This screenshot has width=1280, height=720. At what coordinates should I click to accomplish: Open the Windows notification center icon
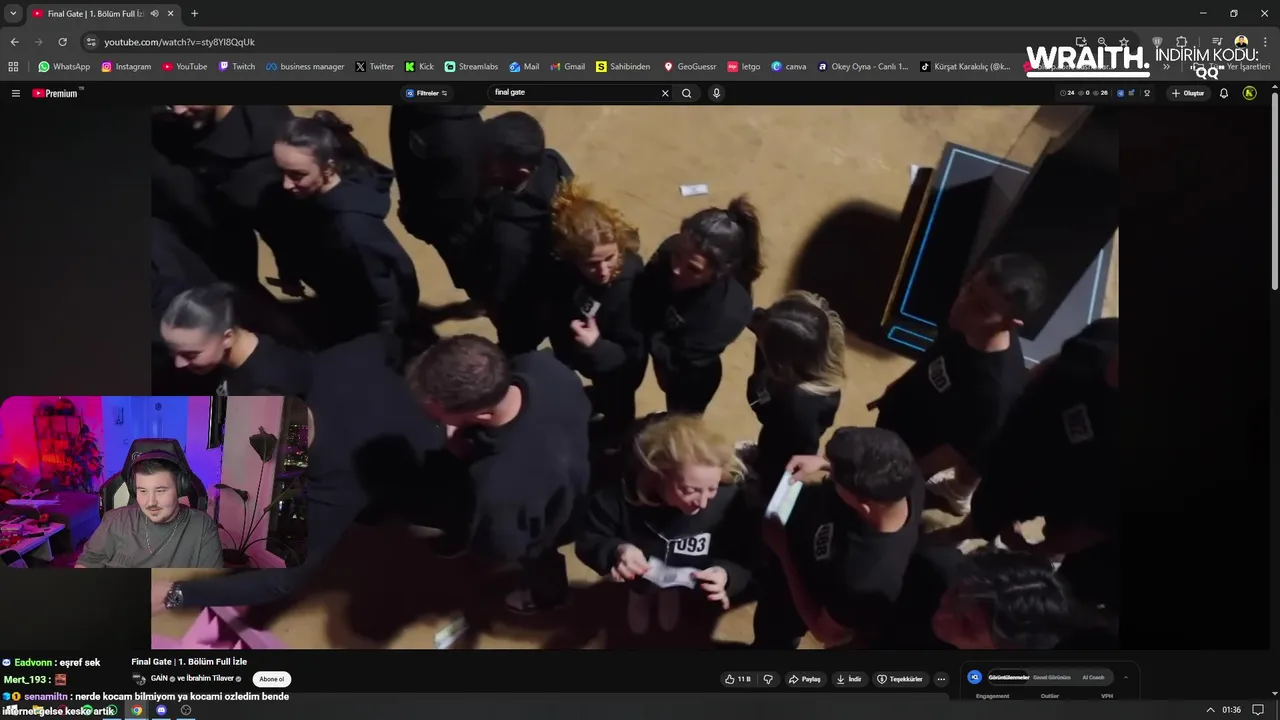click(1258, 710)
